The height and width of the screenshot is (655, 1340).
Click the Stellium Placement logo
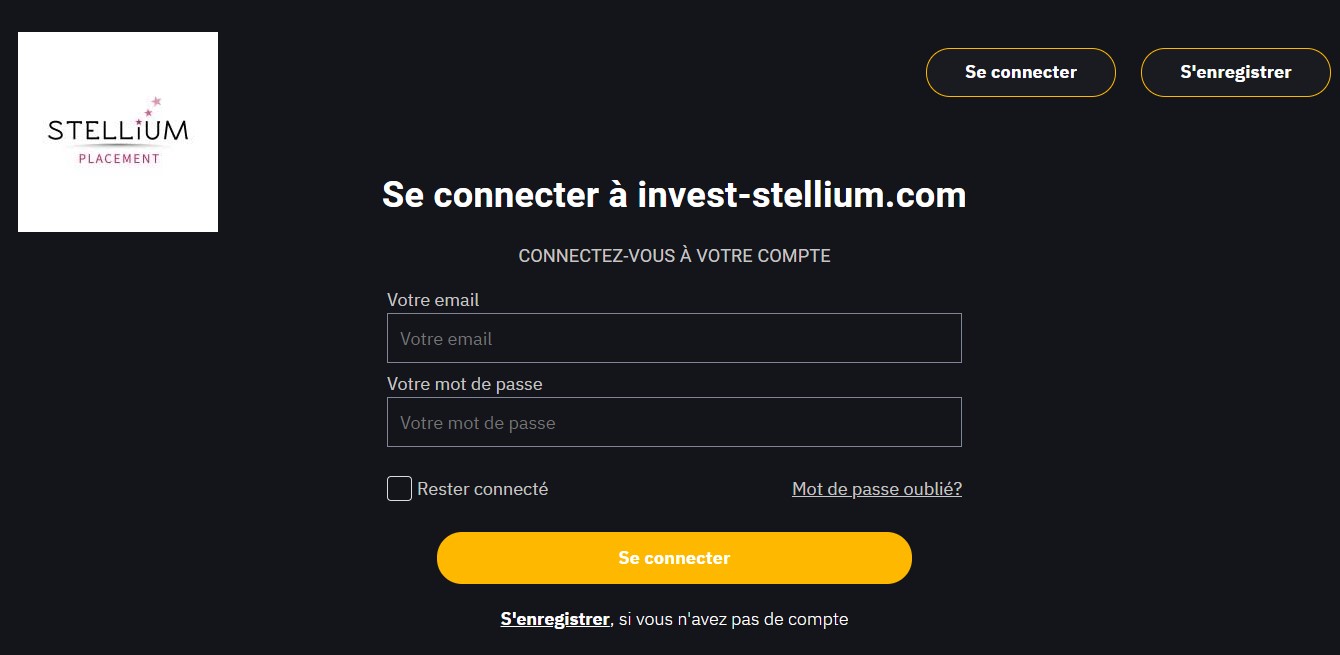point(117,130)
